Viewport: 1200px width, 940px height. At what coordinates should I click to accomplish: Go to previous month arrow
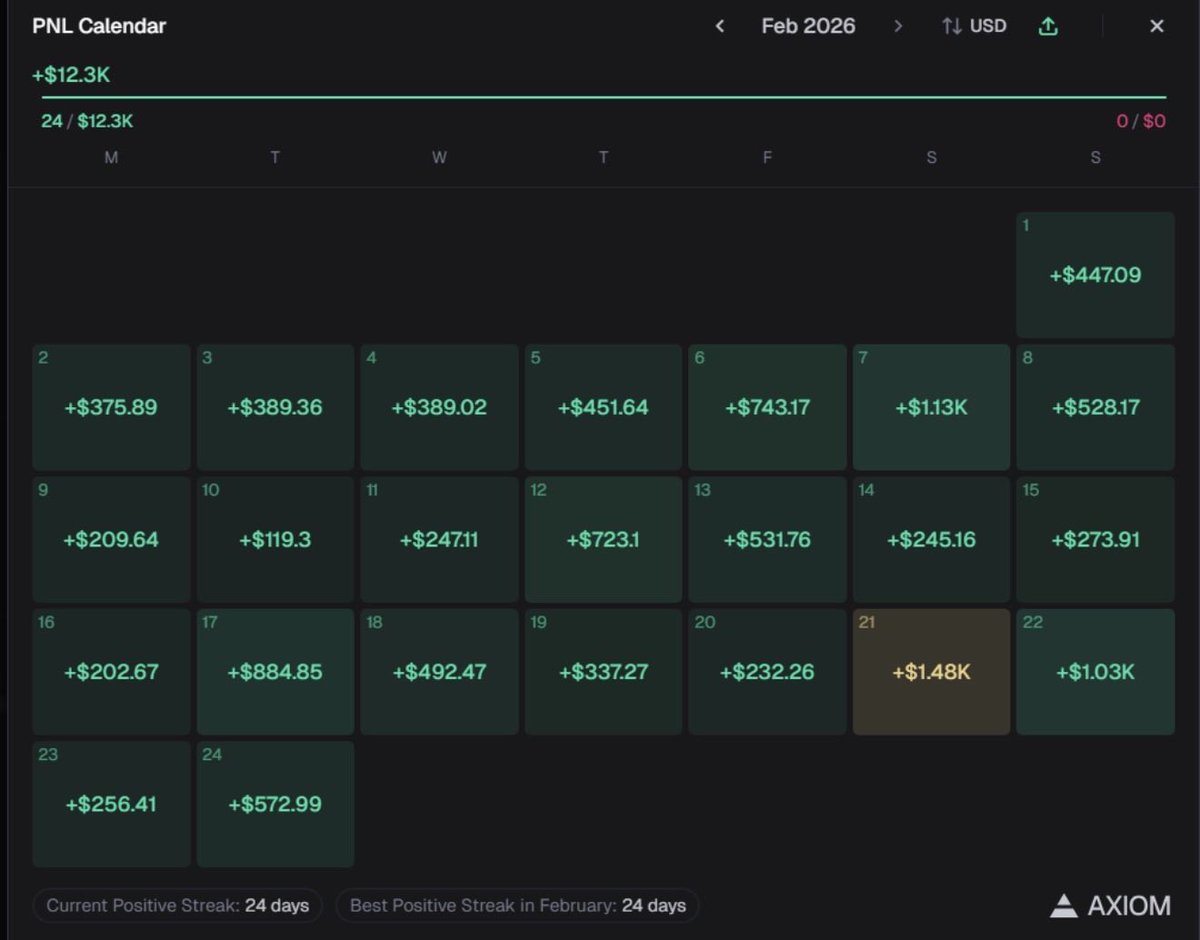[719, 26]
